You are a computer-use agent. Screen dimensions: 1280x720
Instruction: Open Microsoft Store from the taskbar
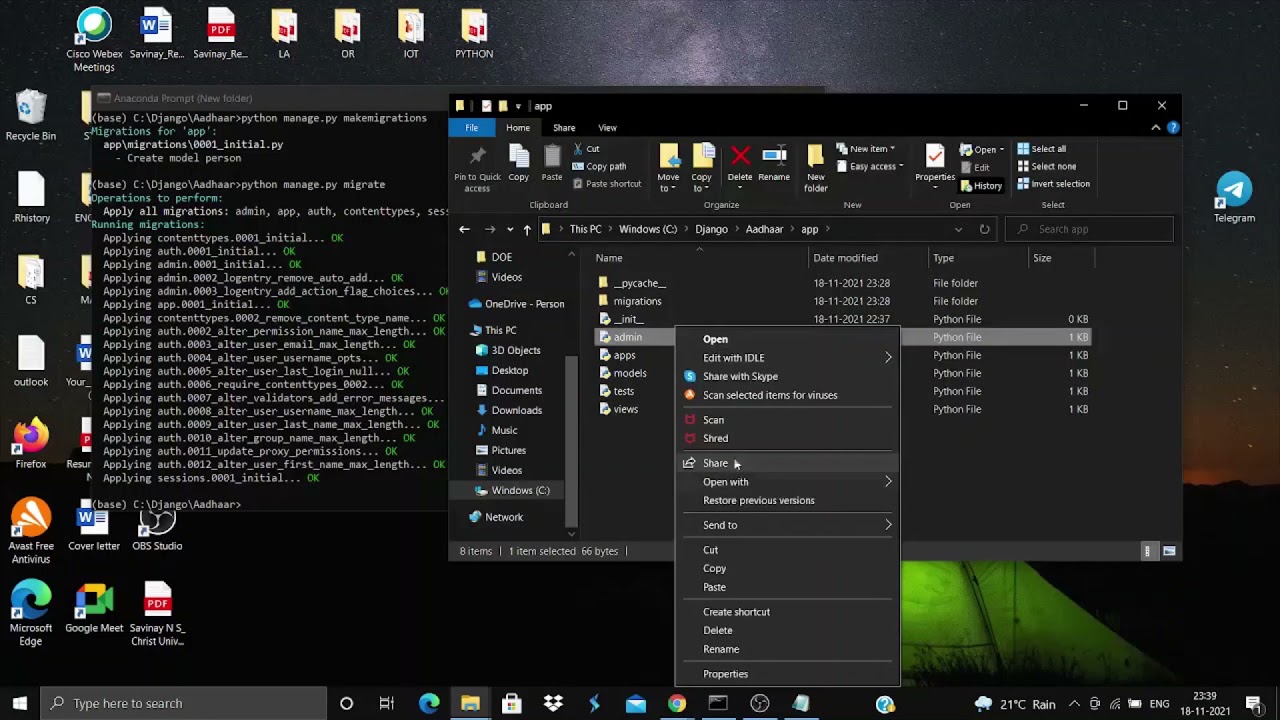(511, 703)
